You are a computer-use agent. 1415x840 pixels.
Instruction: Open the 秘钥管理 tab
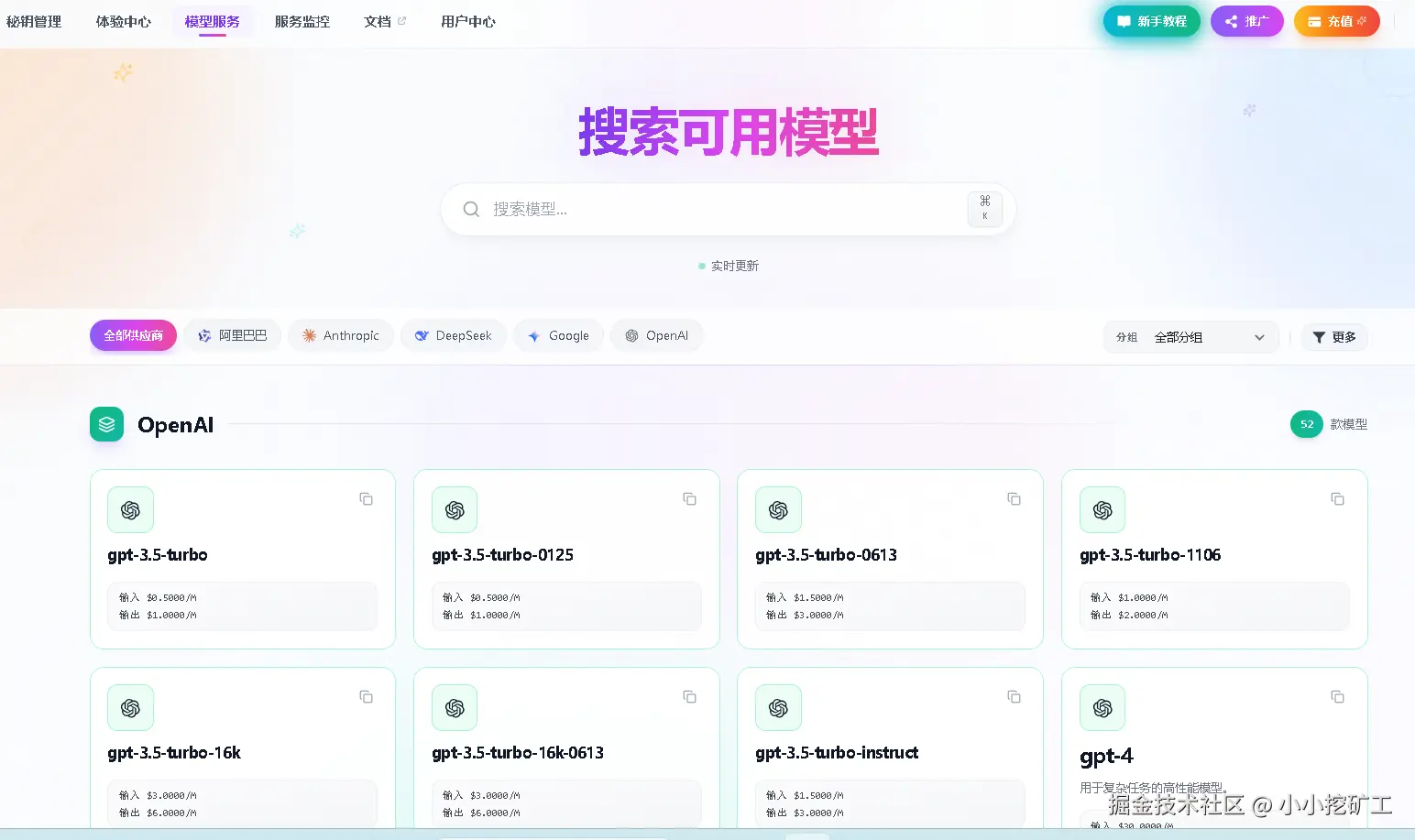point(34,21)
